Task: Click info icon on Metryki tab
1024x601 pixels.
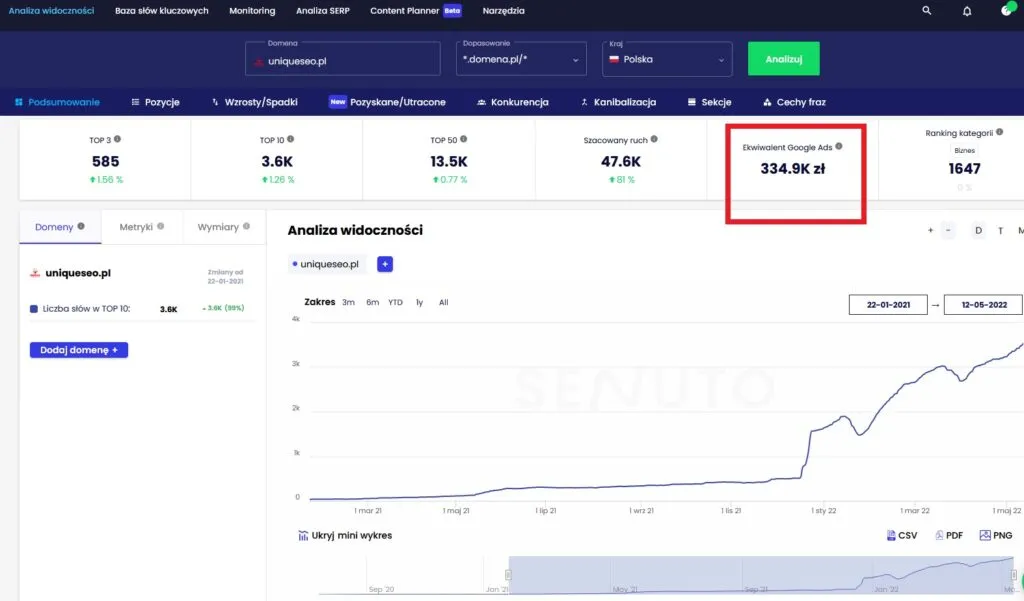Action: (x=161, y=226)
